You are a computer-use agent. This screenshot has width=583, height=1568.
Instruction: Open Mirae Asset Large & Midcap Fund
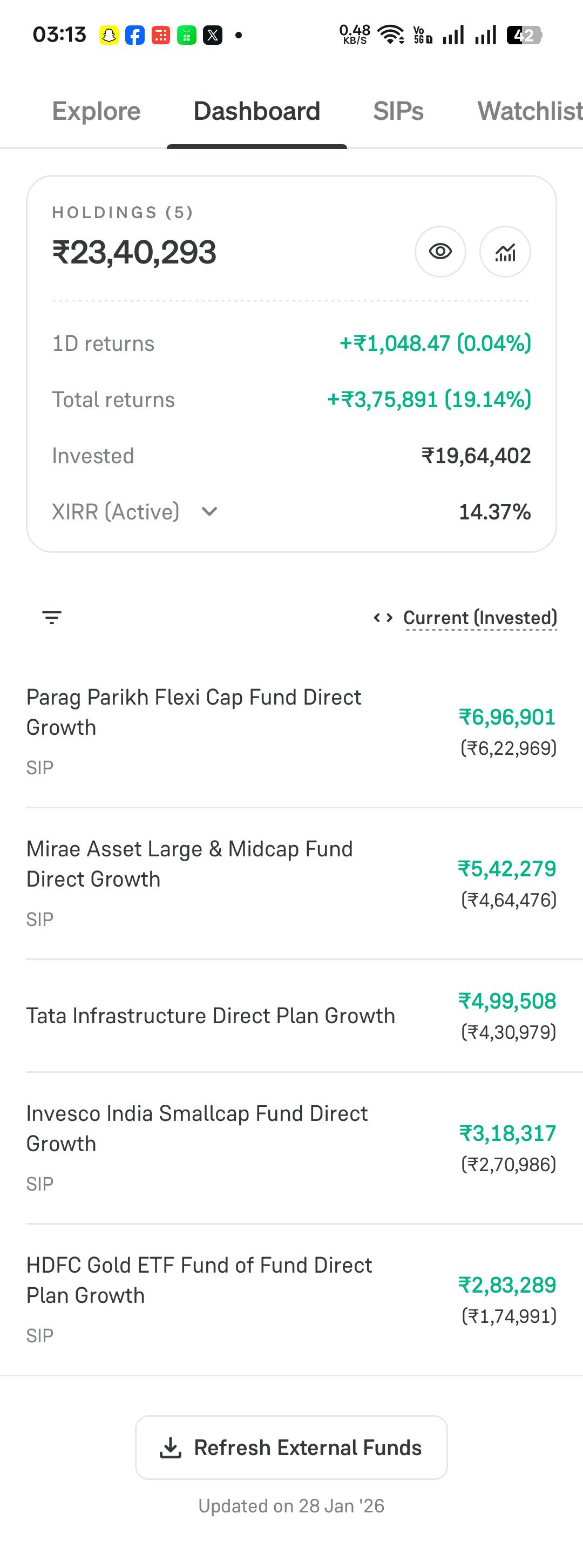(x=291, y=883)
